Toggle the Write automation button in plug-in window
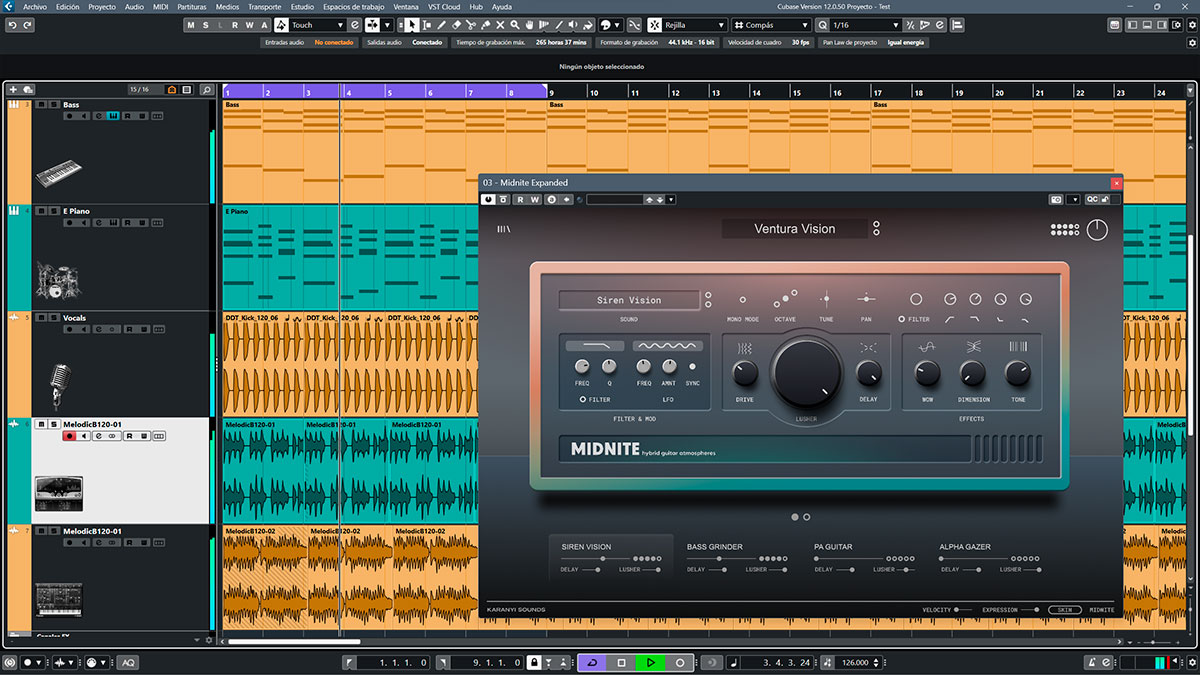The width and height of the screenshot is (1200, 675). [x=535, y=200]
